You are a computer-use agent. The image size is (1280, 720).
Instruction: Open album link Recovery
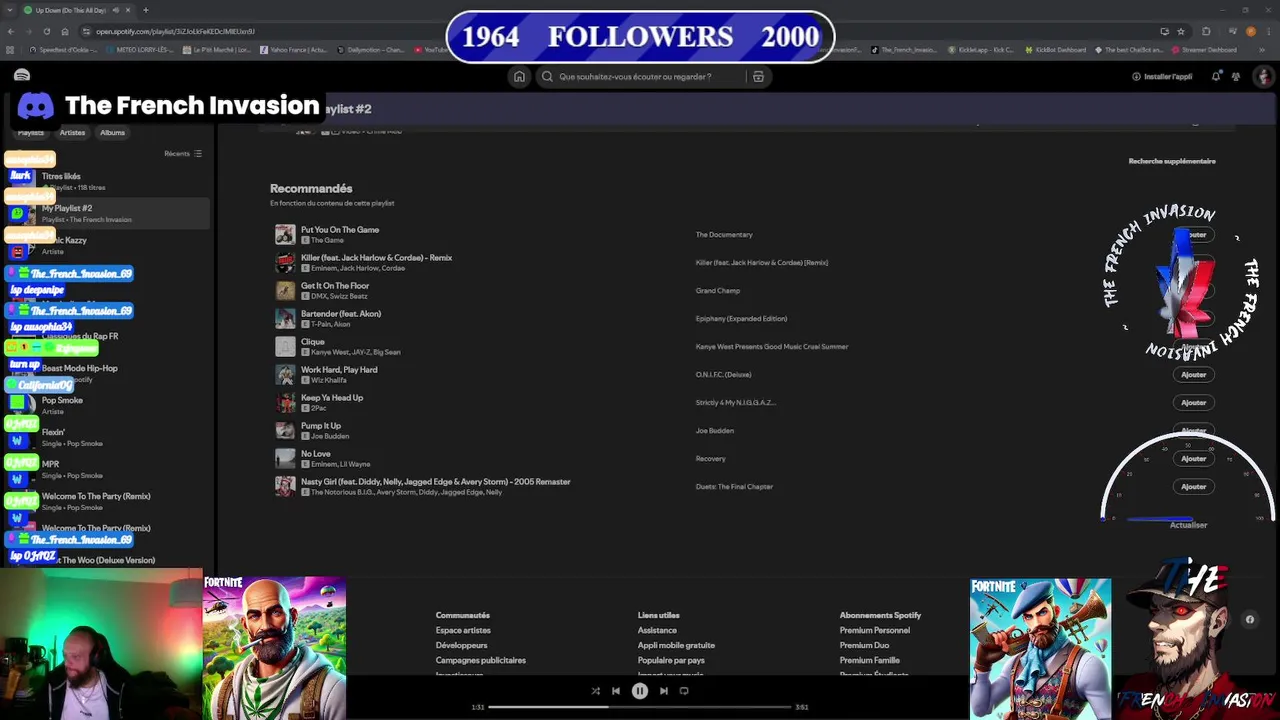(x=710, y=459)
